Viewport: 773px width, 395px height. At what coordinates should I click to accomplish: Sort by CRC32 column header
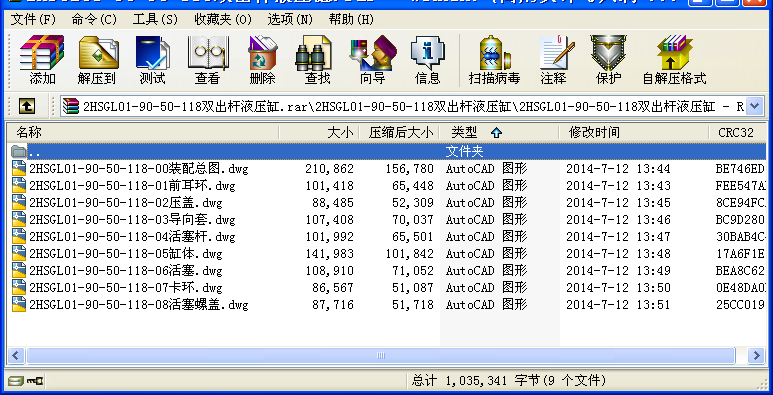pos(738,133)
